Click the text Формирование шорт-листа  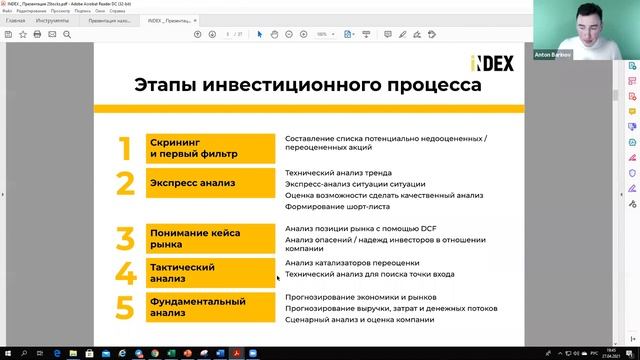pos(337,207)
